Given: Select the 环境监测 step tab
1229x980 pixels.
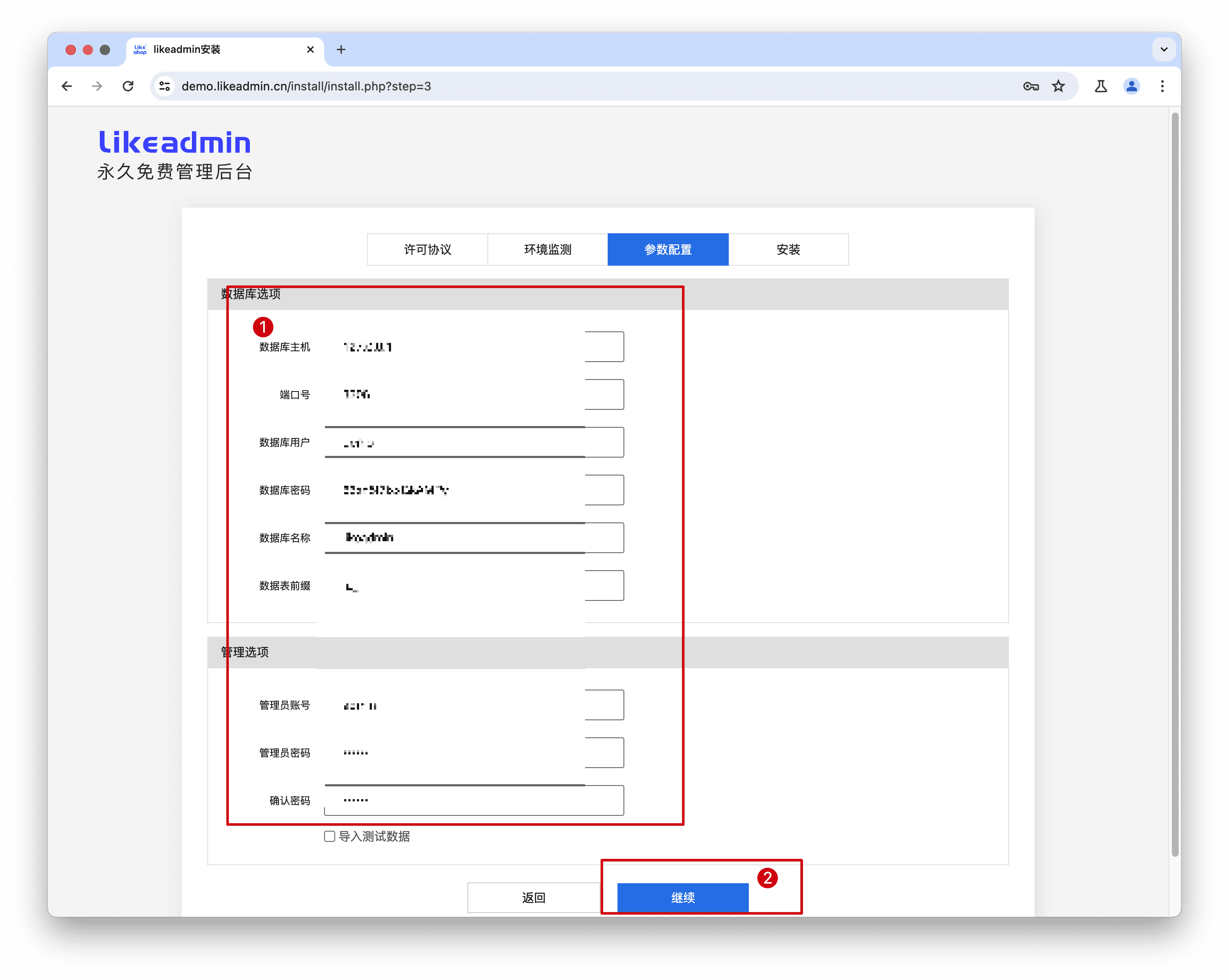Looking at the screenshot, I should 548,249.
